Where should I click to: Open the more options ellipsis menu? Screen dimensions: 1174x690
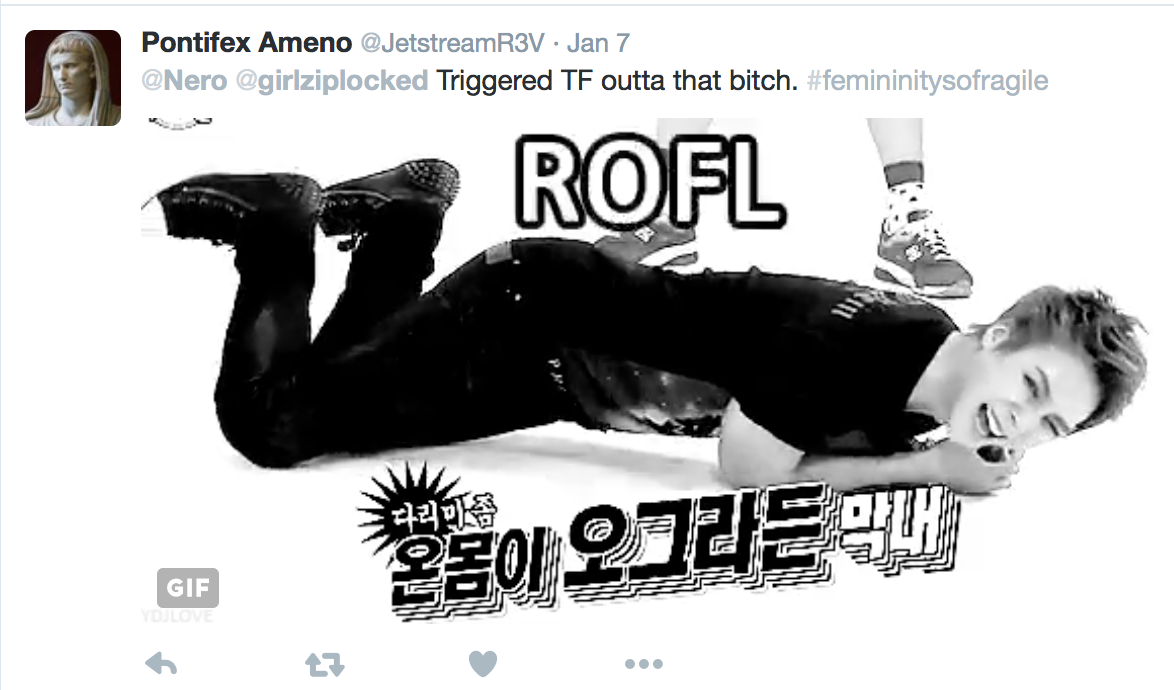pos(643,664)
